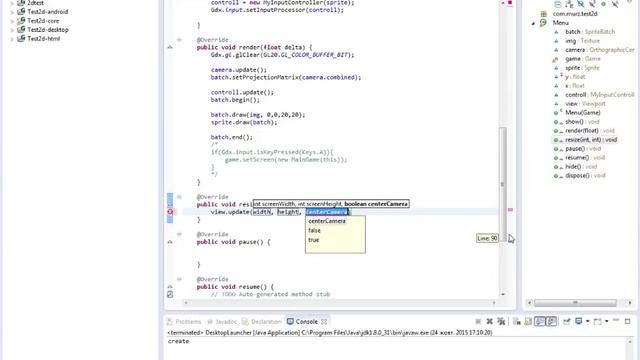Toggle Hide Fields in Outline toolbar
This screenshot has height=360, width=640.
click(x=580, y=4)
